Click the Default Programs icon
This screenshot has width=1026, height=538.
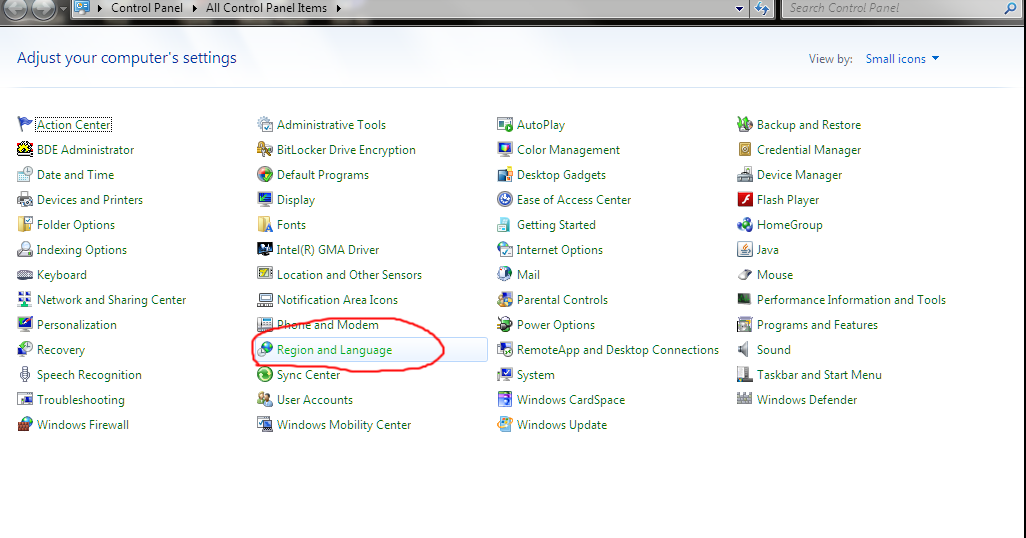pos(265,174)
